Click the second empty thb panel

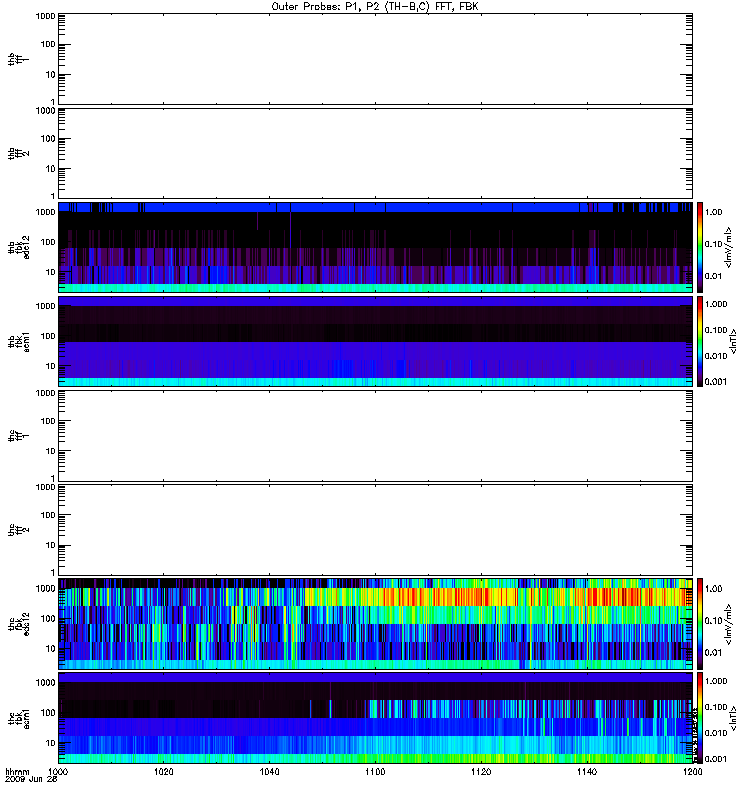coord(375,152)
